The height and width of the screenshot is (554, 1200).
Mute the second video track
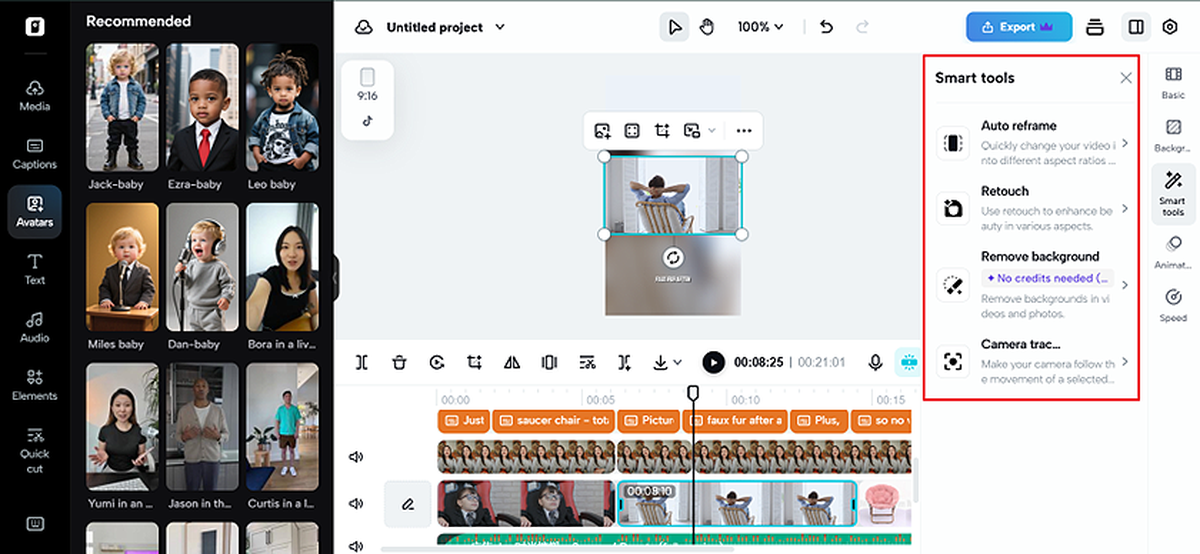[x=356, y=504]
